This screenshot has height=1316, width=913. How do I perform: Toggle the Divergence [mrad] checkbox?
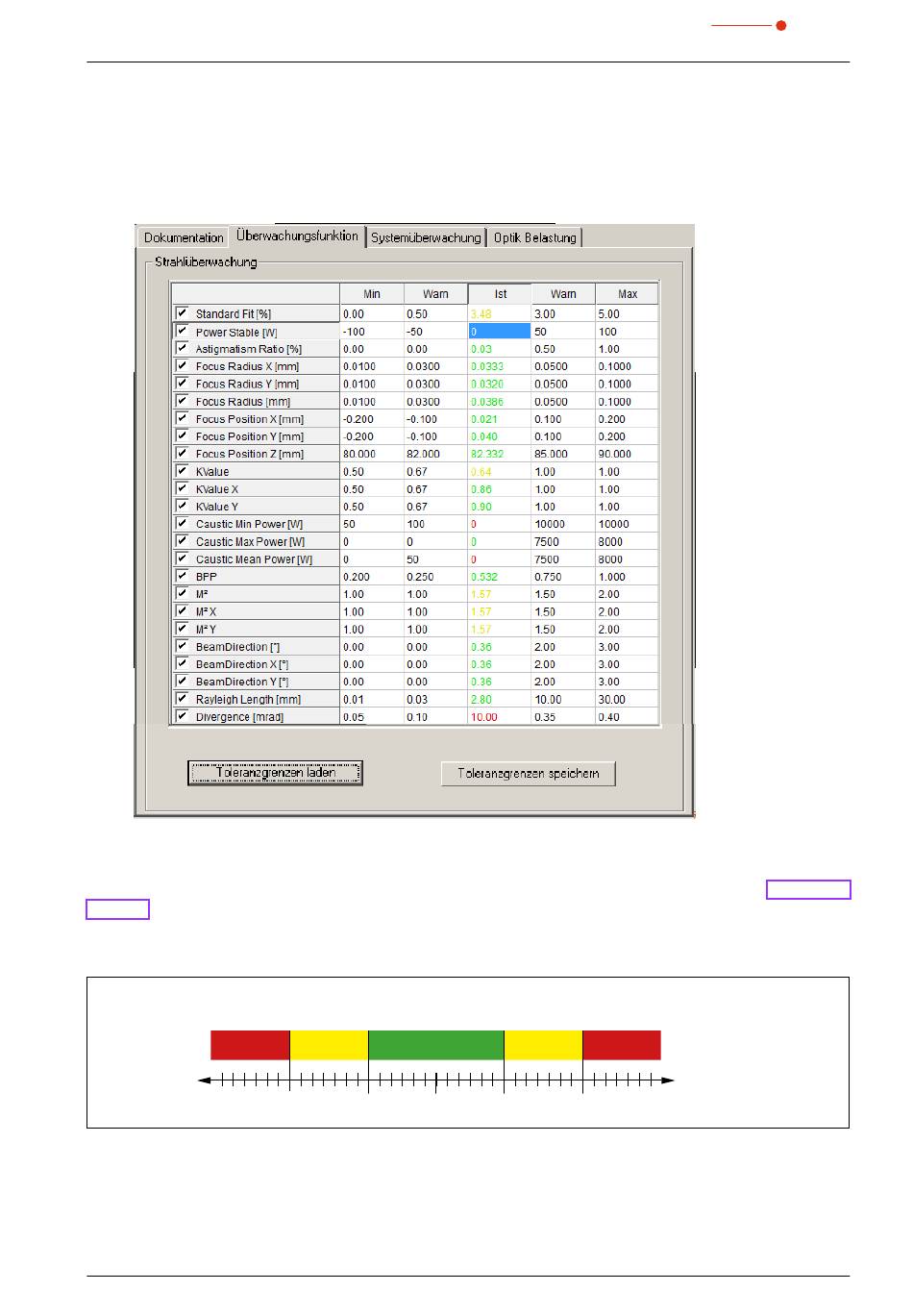[x=182, y=716]
